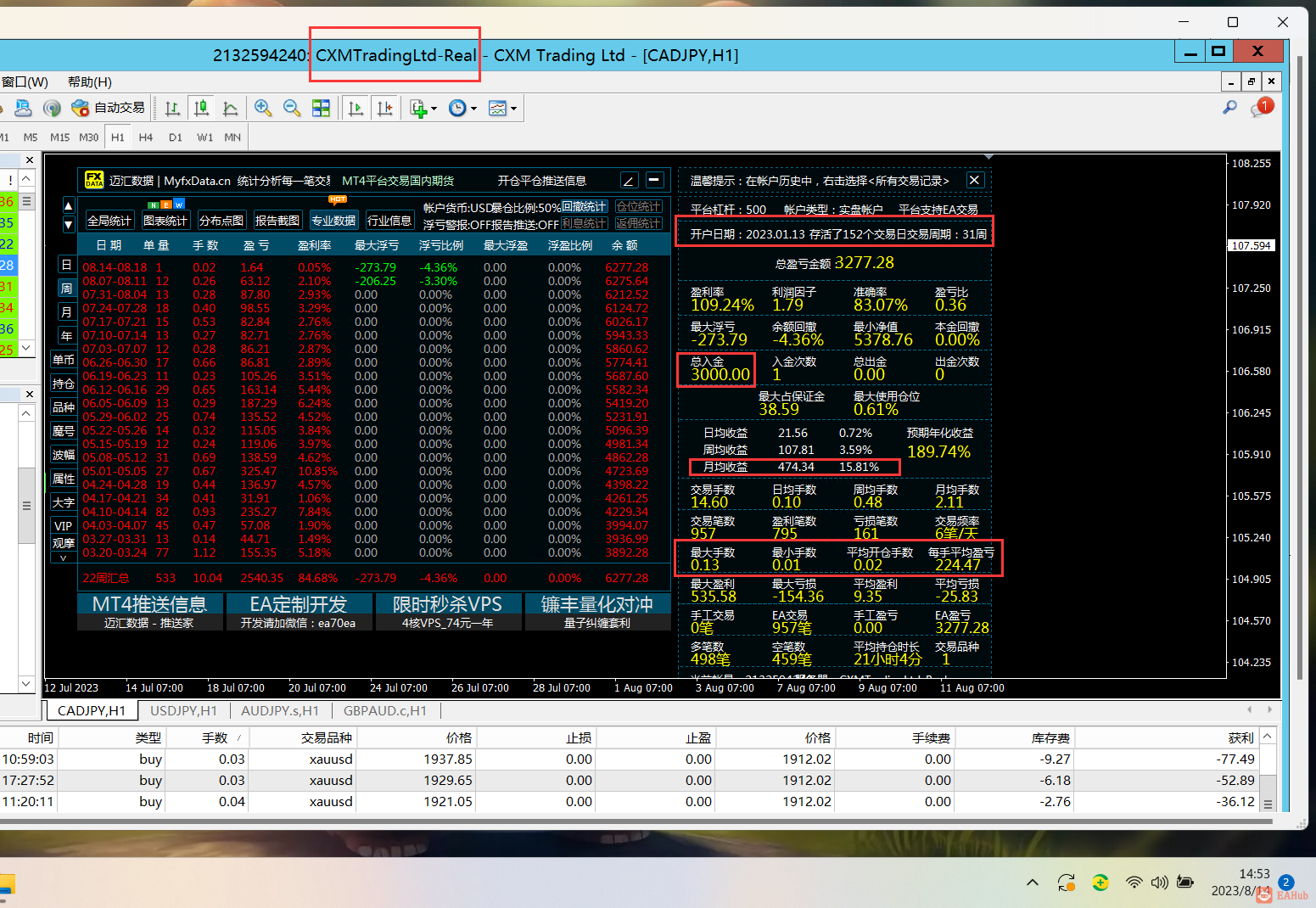
Task: Open the volume speaker tray icon
Action: pos(1159,883)
